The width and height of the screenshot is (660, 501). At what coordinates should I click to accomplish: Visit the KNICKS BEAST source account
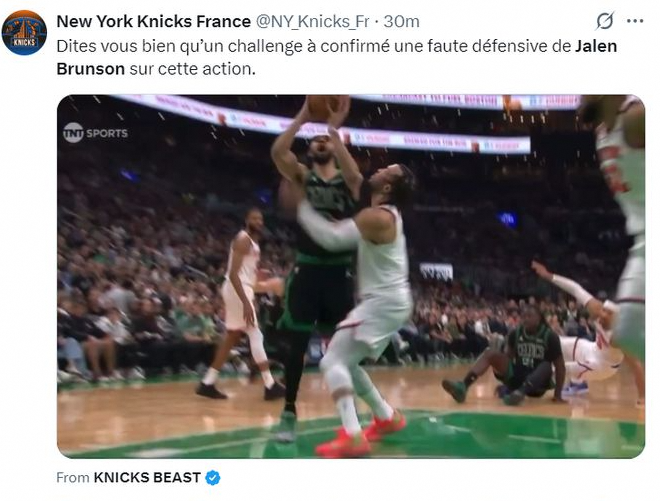tap(147, 477)
